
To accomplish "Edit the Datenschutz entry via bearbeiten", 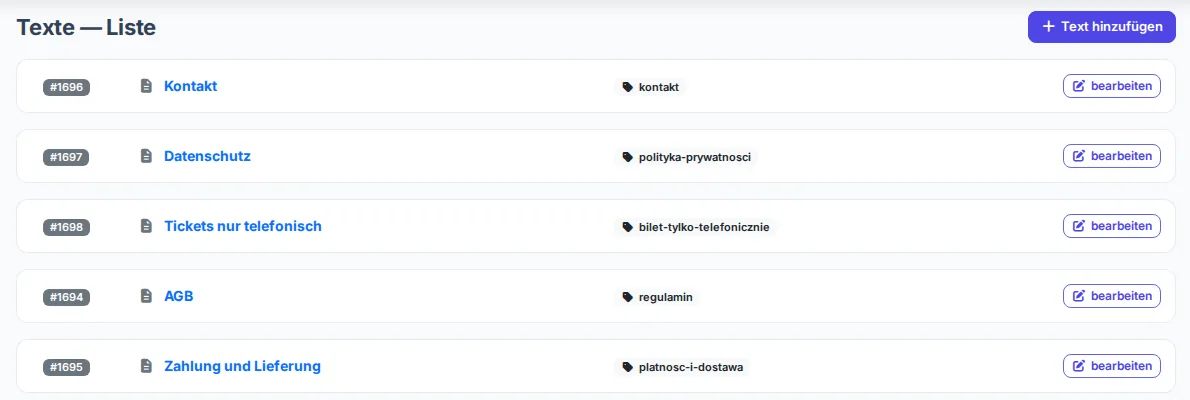I will (x=1111, y=156).
